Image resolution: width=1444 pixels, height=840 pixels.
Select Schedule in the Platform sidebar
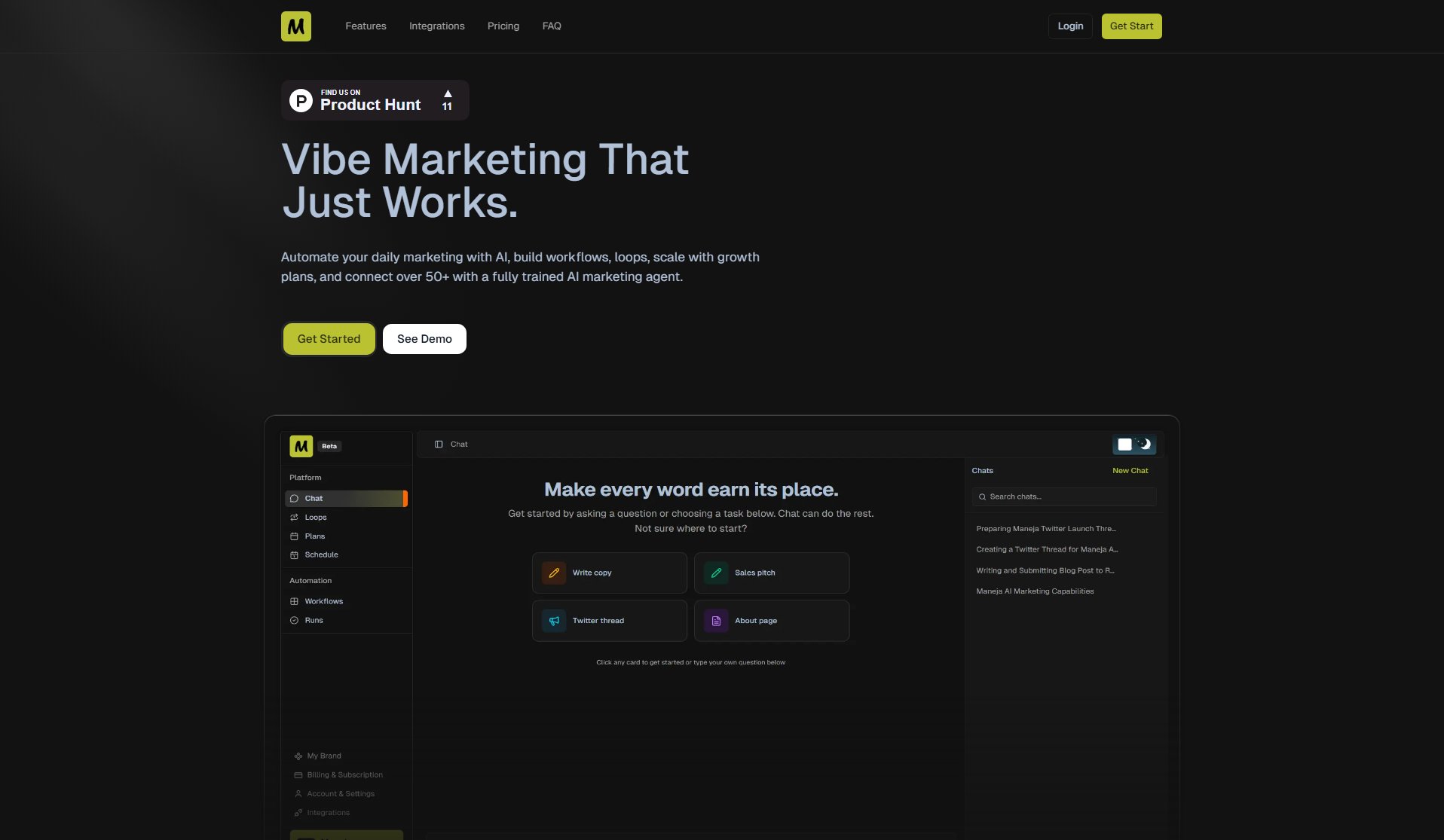pyautogui.click(x=321, y=554)
